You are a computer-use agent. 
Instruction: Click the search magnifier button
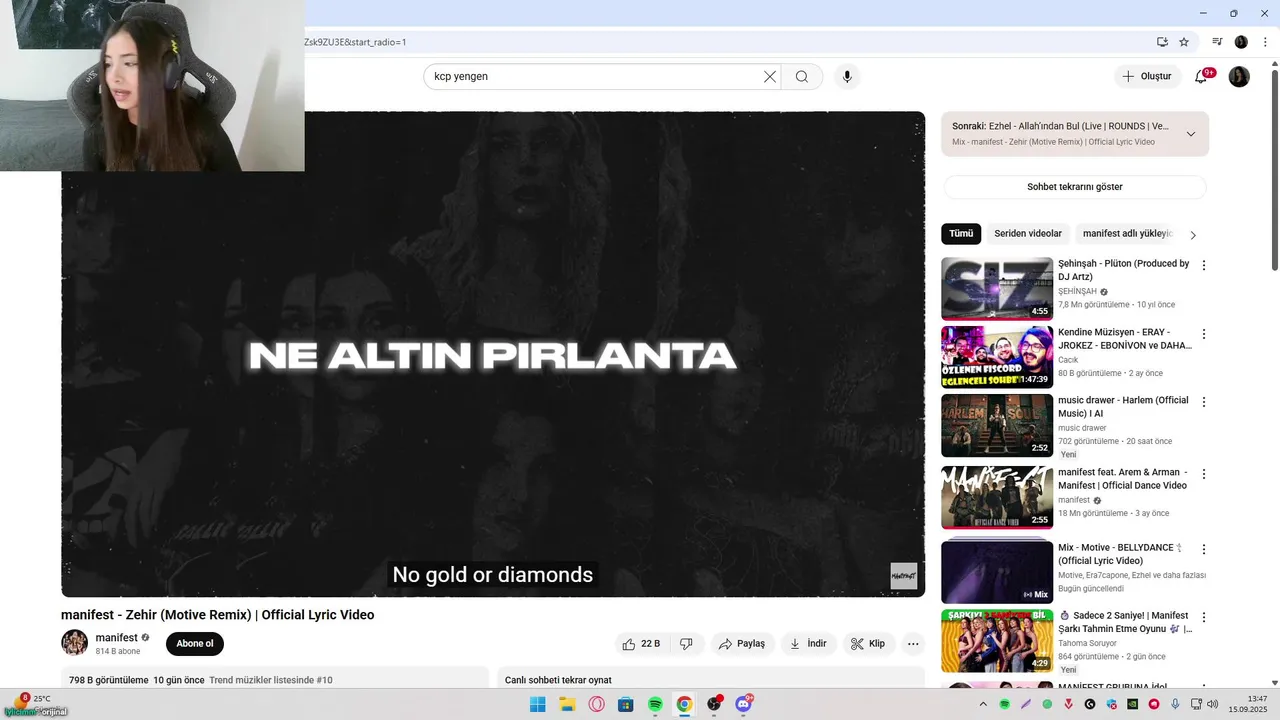802,76
